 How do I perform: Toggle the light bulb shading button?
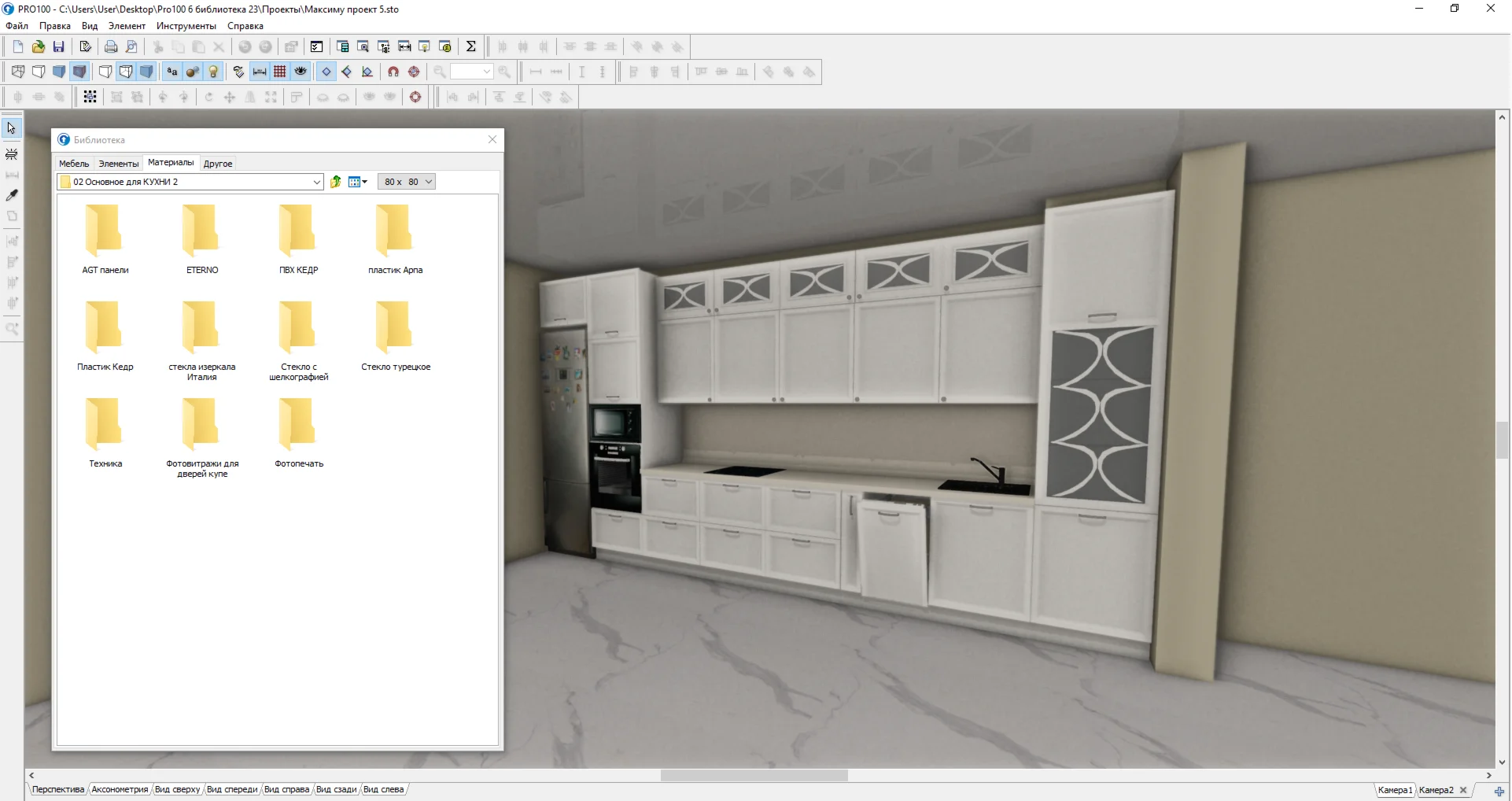(213, 72)
